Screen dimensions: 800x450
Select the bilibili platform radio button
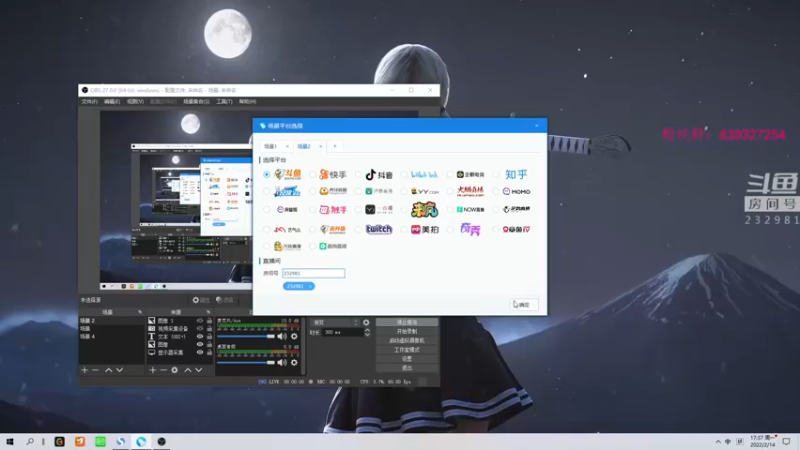[x=404, y=174]
